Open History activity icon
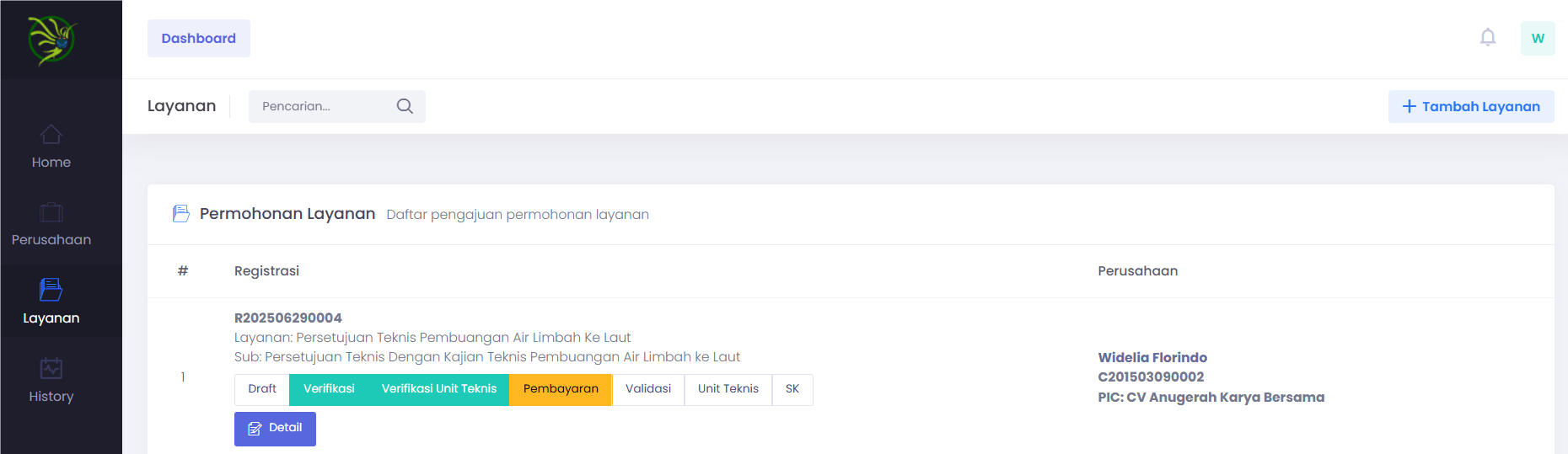Screen dimensions: 1568x454 (x=51, y=368)
